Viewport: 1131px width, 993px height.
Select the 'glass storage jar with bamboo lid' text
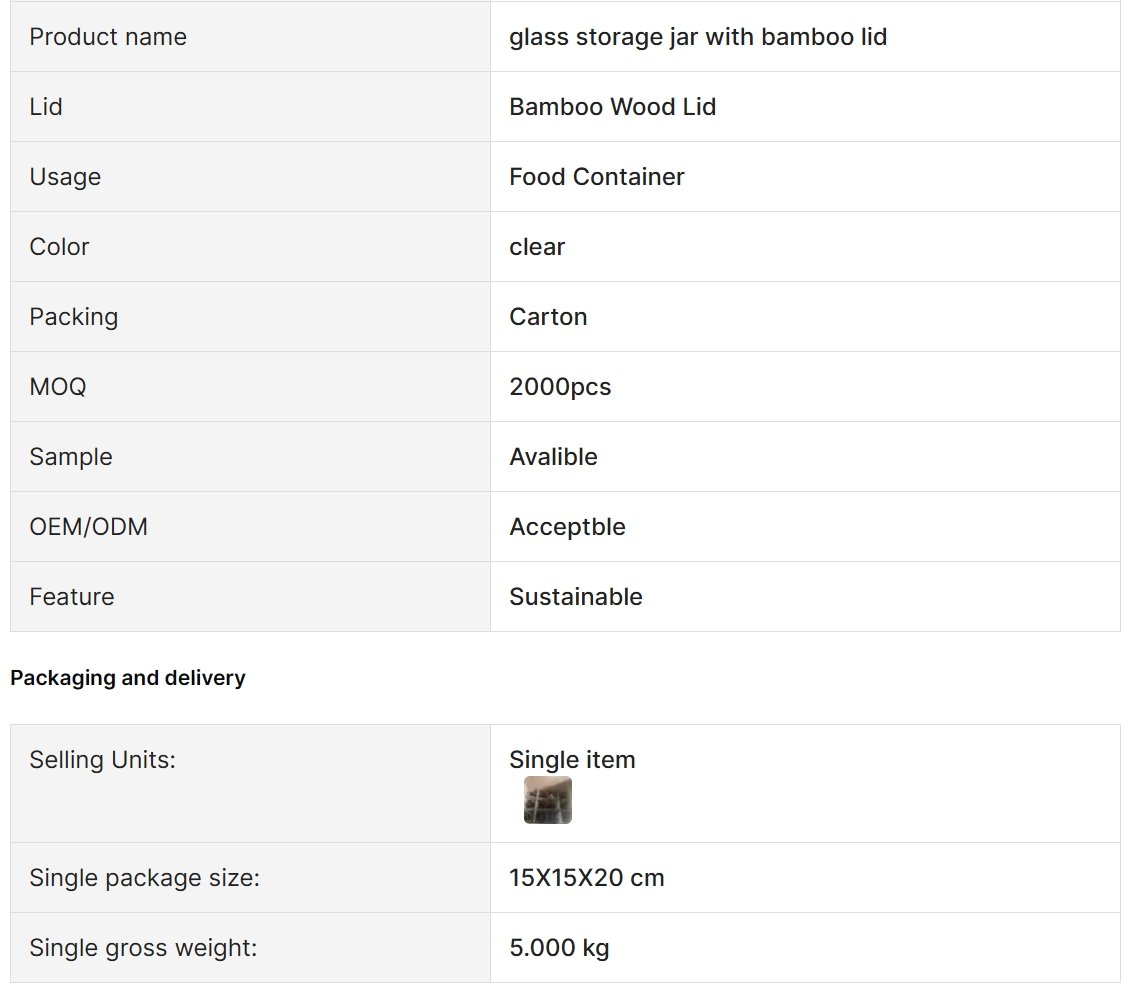pyautogui.click(x=697, y=37)
